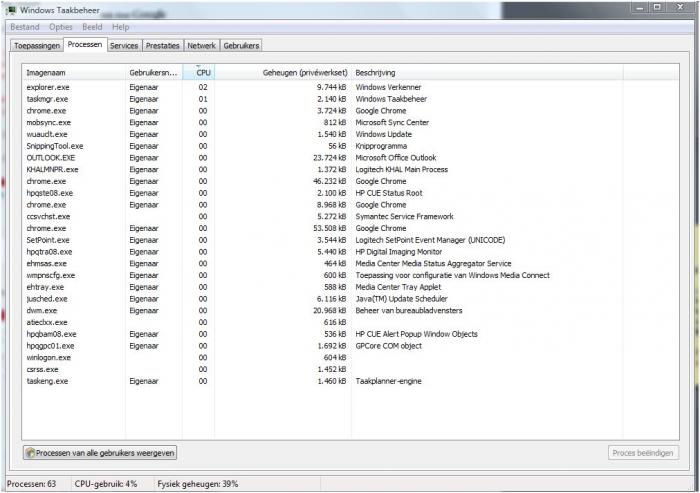Viewport: 700px width, 493px height.
Task: Select the wmpnscfg.exe process
Action: click(350, 276)
